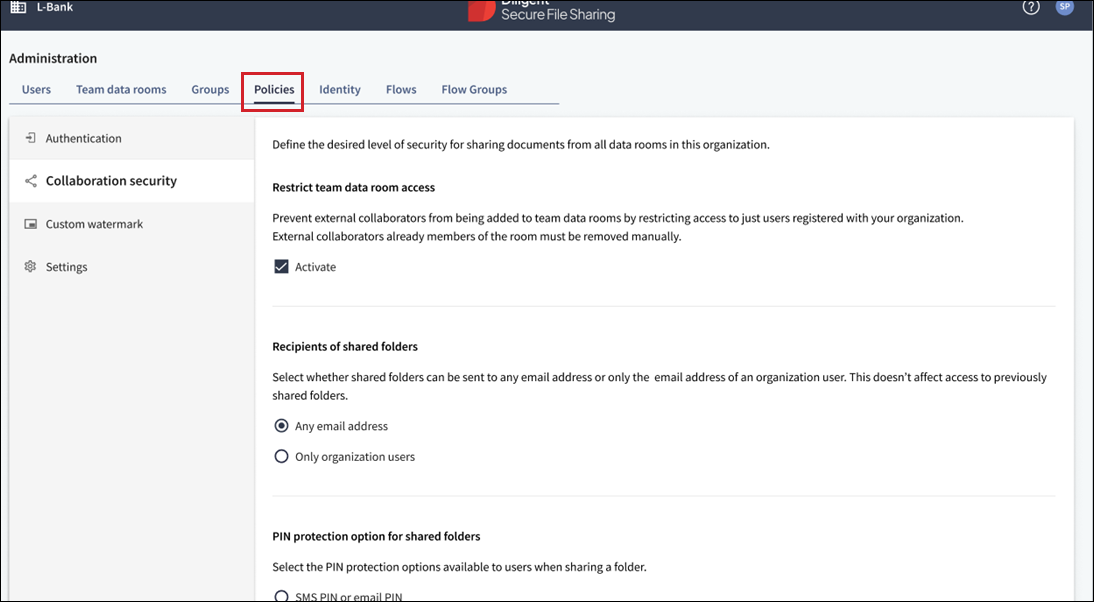Screen dimensions: 1094x602
Task: Open the Authentication policy section
Action: (84, 139)
